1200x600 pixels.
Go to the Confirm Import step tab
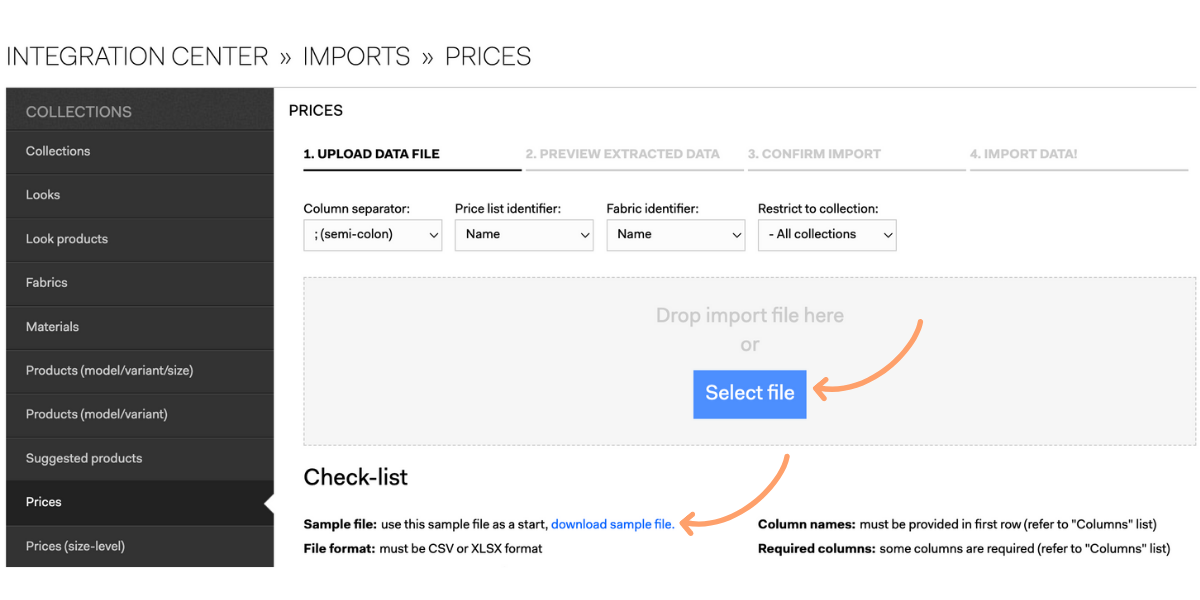pyautogui.click(x=855, y=155)
